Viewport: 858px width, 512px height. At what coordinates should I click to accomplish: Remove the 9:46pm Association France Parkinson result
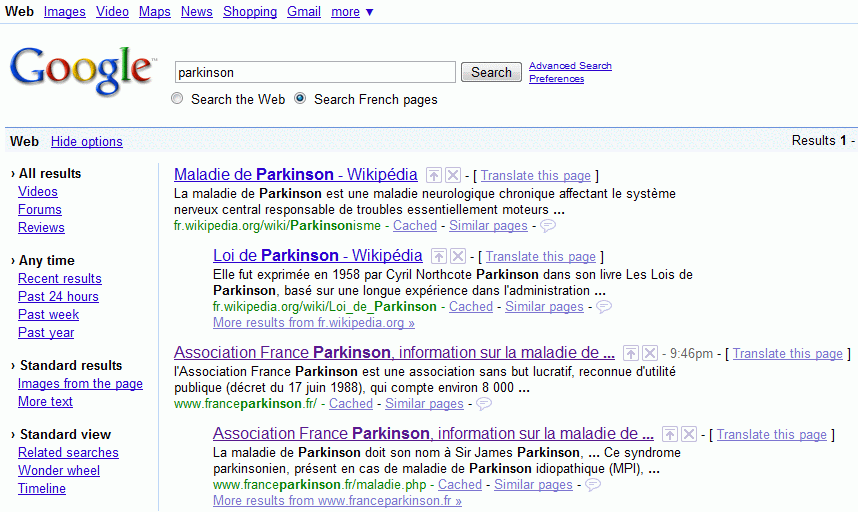click(650, 353)
